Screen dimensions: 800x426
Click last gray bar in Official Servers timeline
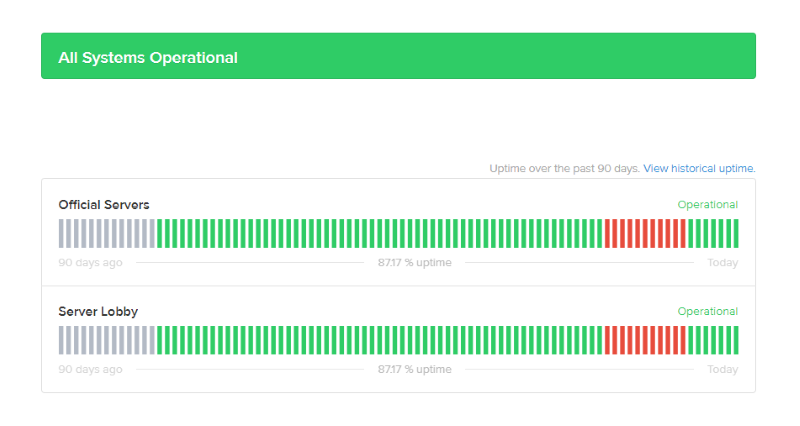click(152, 234)
